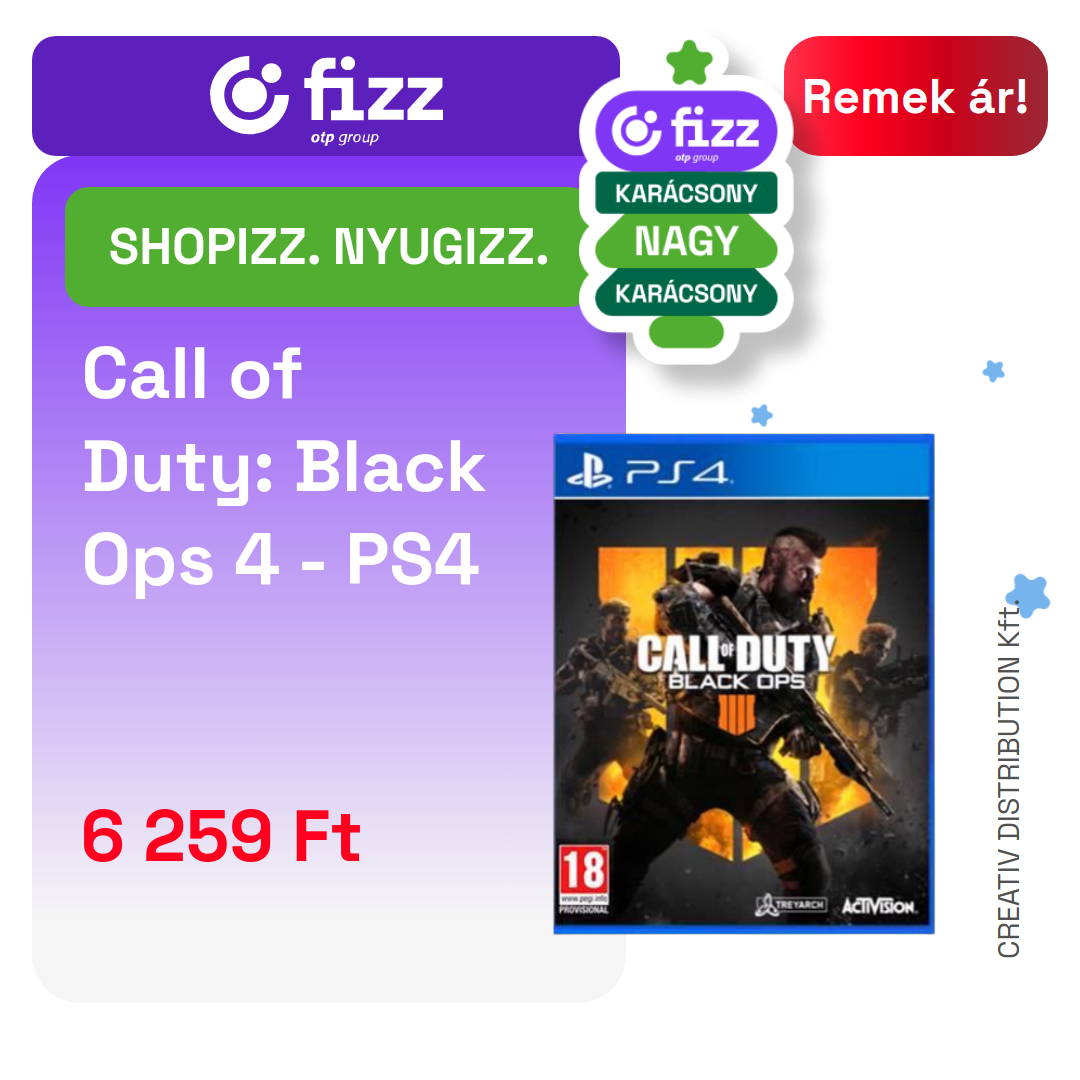
Task: Click the CREATIV DISTRIBUTION Kft. vertical text
Action: (1008, 781)
